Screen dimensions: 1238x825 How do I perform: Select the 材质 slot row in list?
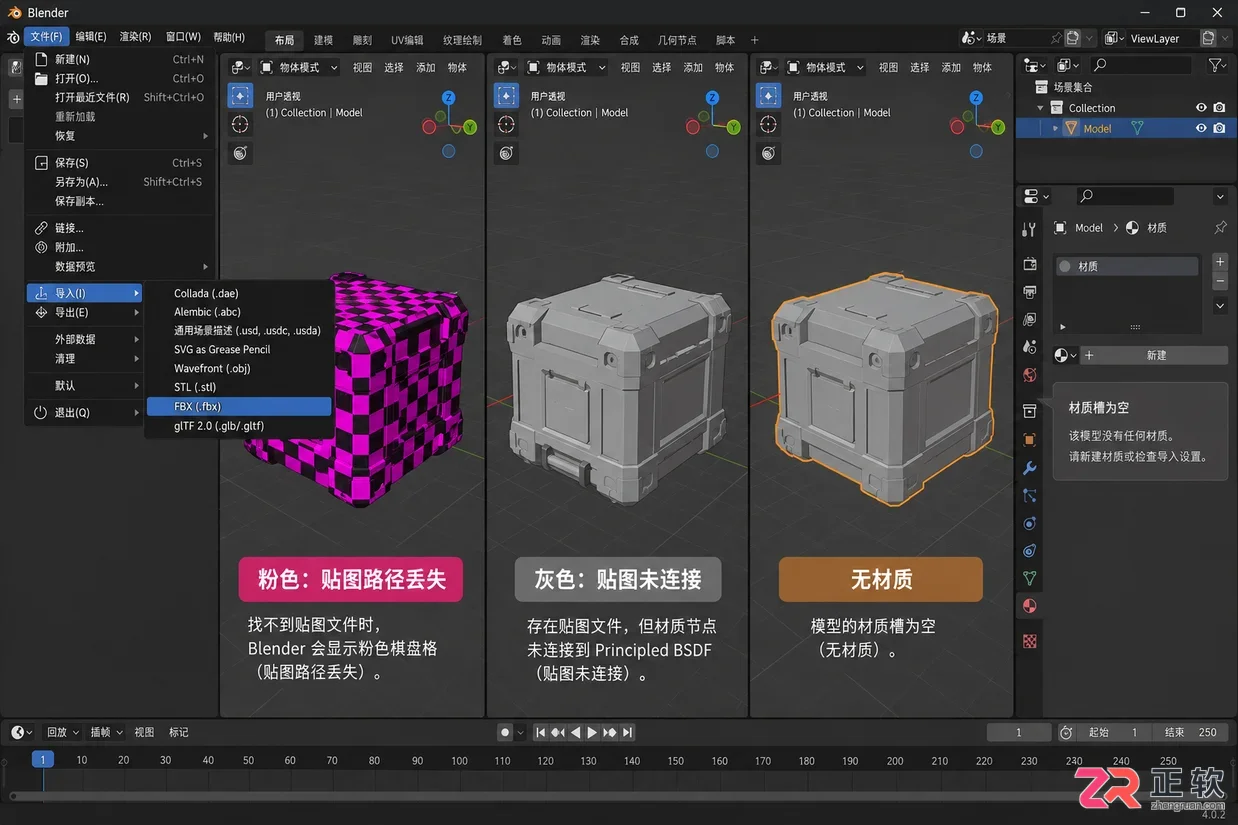point(1127,266)
